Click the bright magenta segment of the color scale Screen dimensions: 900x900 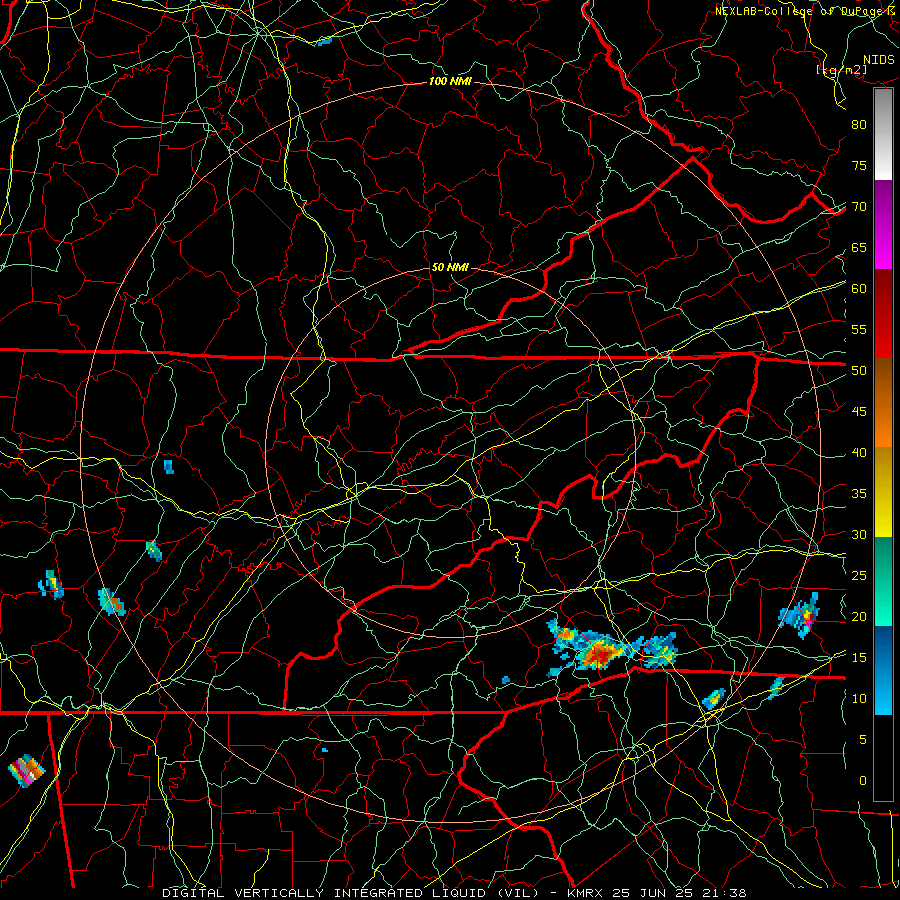coord(883,248)
